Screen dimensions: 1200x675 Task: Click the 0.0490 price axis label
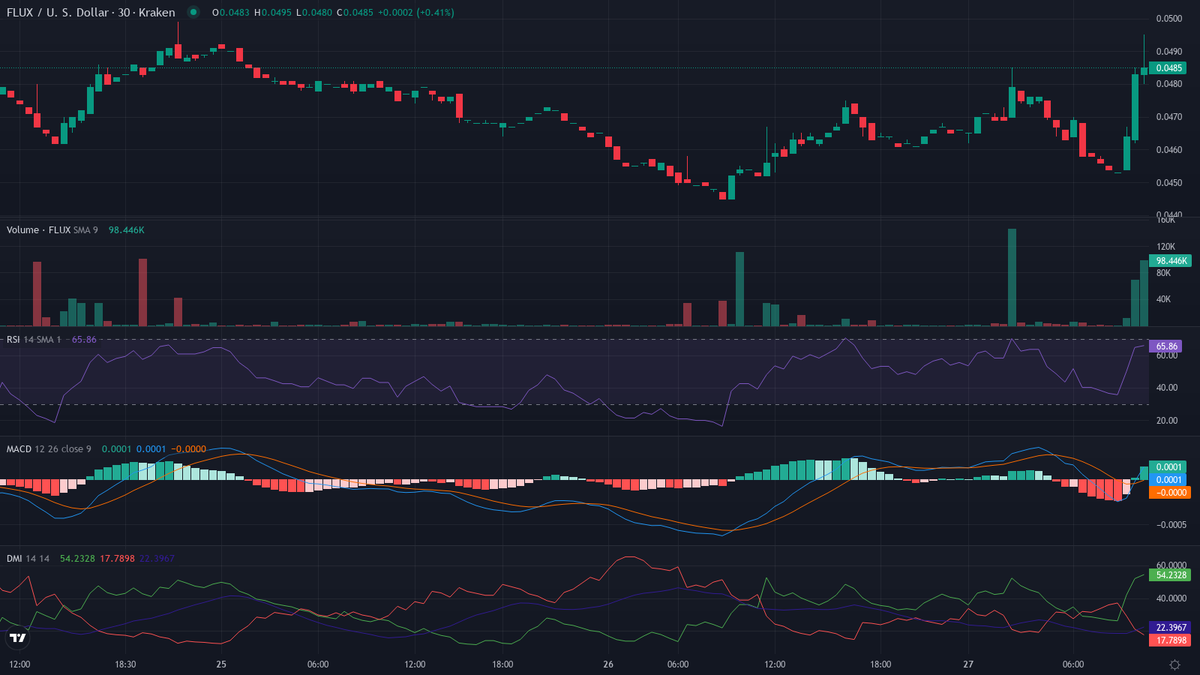[x=1168, y=51]
